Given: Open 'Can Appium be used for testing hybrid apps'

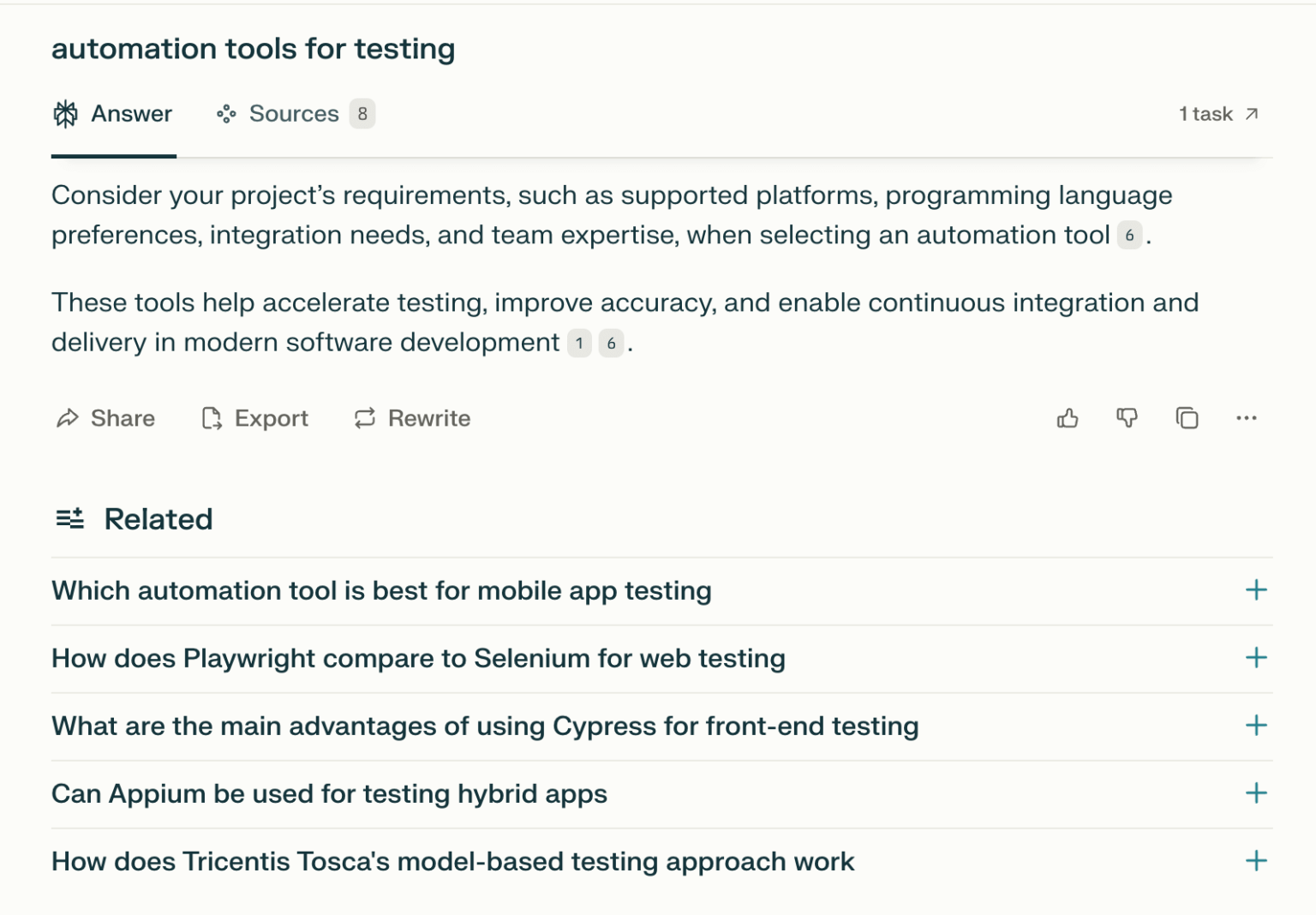Looking at the screenshot, I should point(329,794).
